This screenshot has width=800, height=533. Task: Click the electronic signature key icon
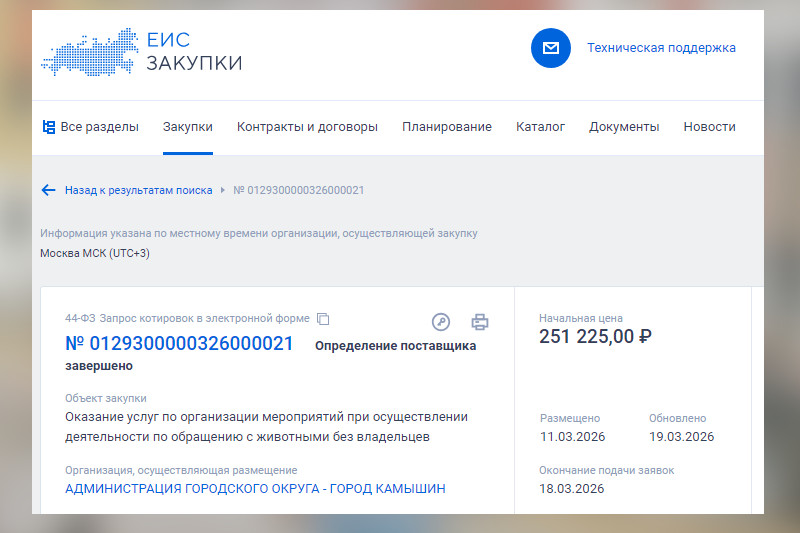pyautogui.click(x=441, y=321)
